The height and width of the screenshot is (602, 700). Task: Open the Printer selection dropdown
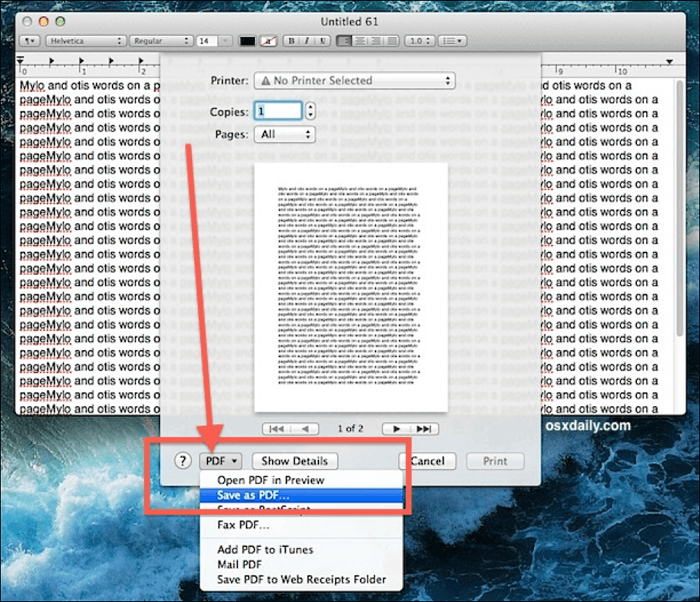pyautogui.click(x=355, y=81)
